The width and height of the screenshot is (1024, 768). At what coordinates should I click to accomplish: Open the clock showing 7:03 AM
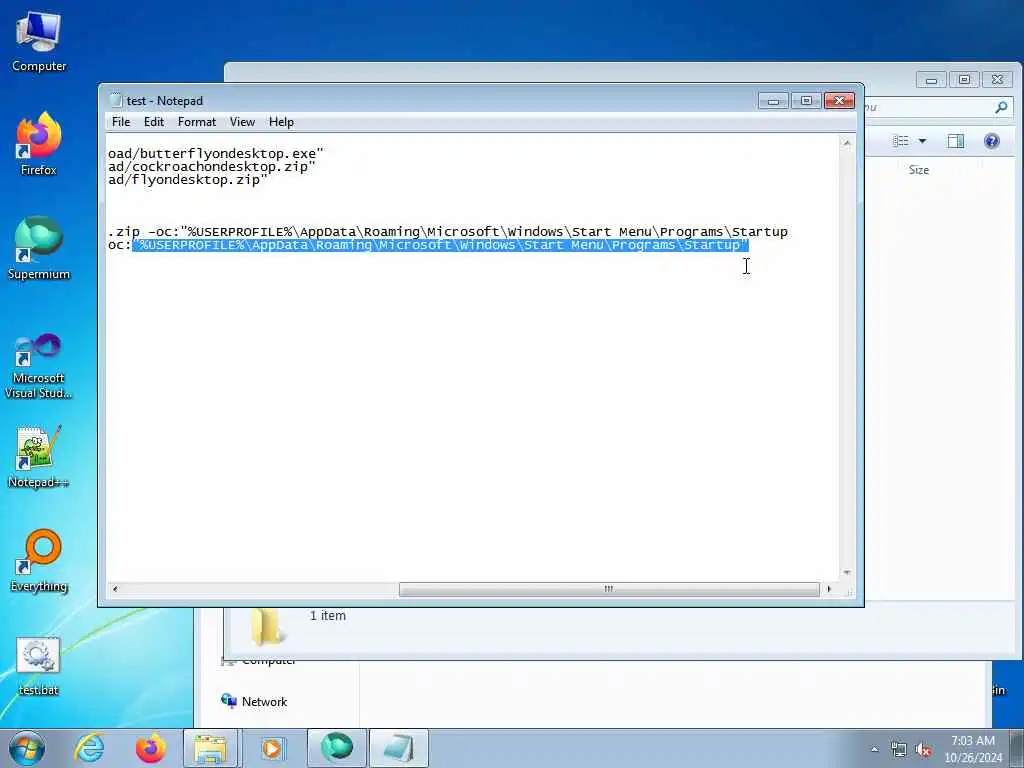click(x=972, y=749)
